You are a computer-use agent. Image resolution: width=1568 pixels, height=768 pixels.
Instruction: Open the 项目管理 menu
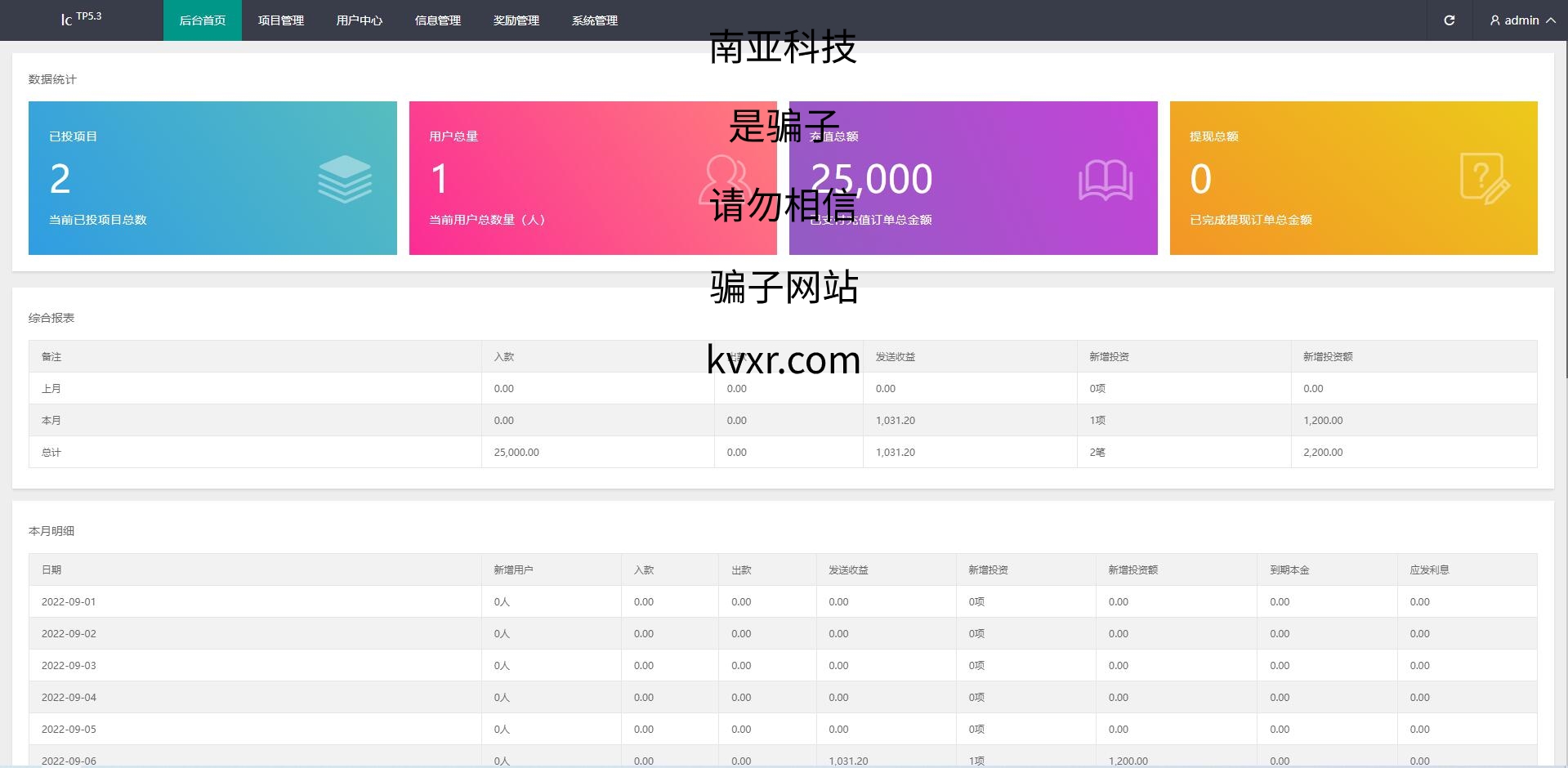(x=280, y=20)
